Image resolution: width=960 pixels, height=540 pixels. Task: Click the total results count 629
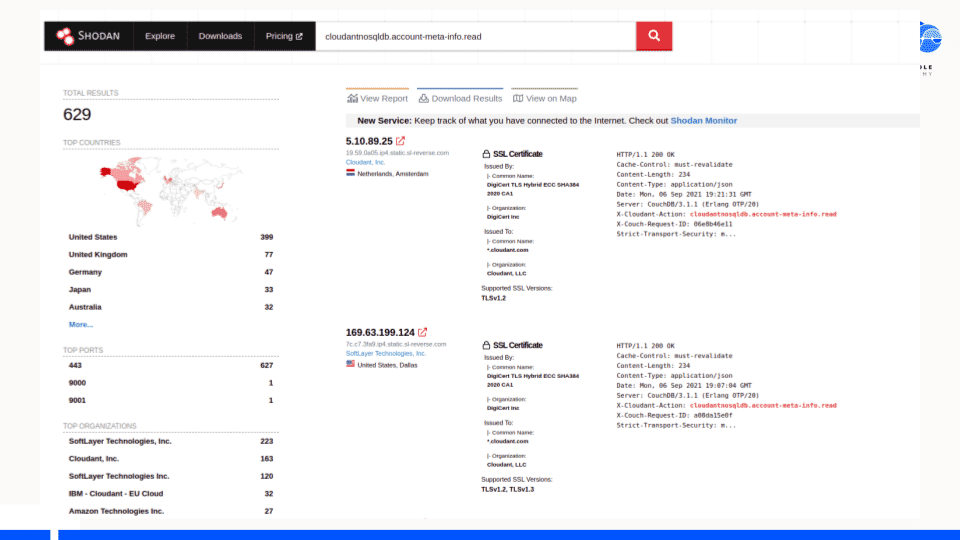77,114
